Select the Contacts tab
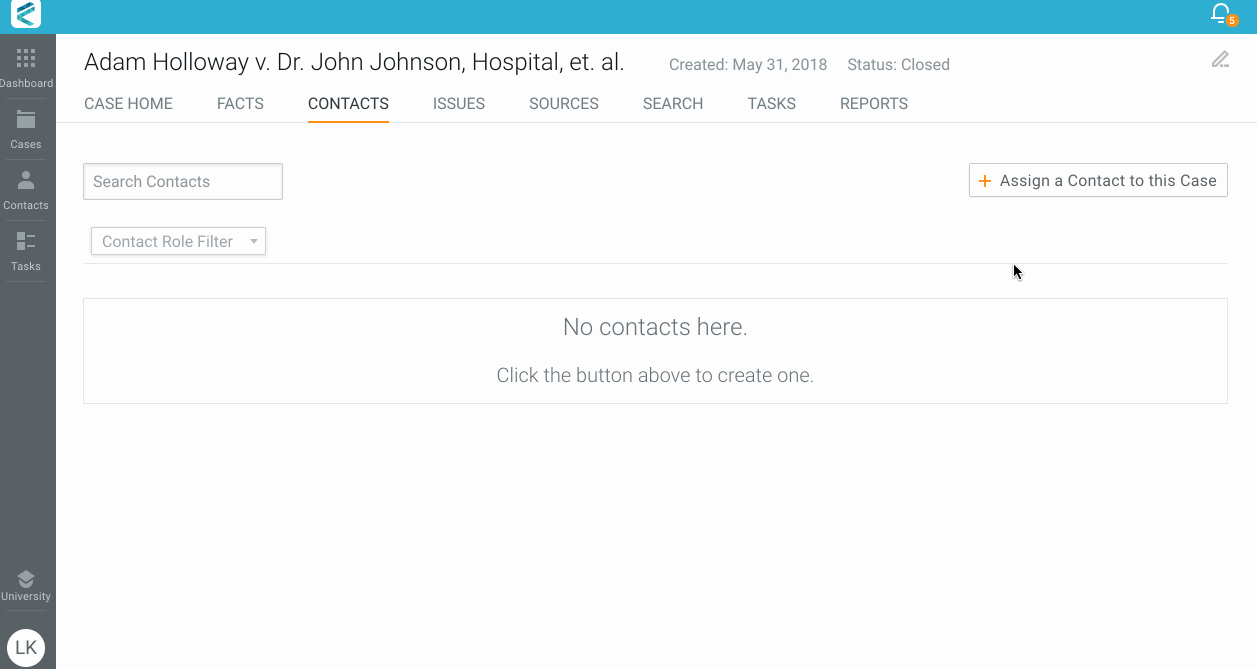Image resolution: width=1257 pixels, height=669 pixels. pos(348,104)
